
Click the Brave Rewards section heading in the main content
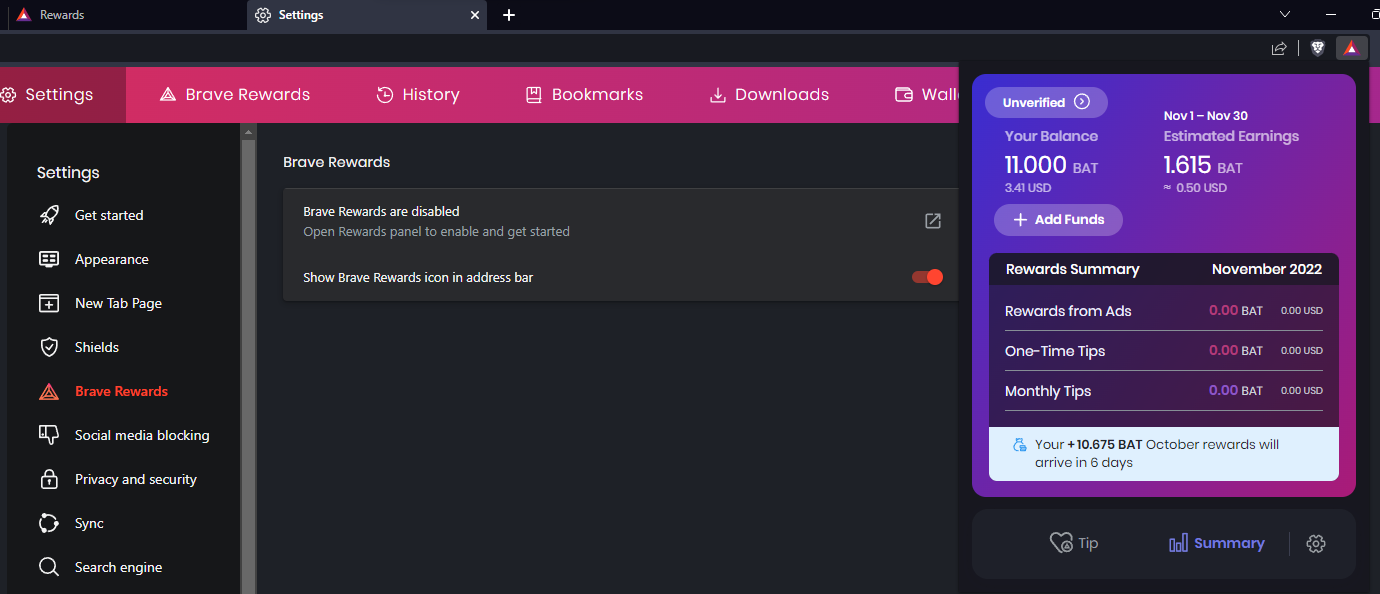tap(337, 162)
